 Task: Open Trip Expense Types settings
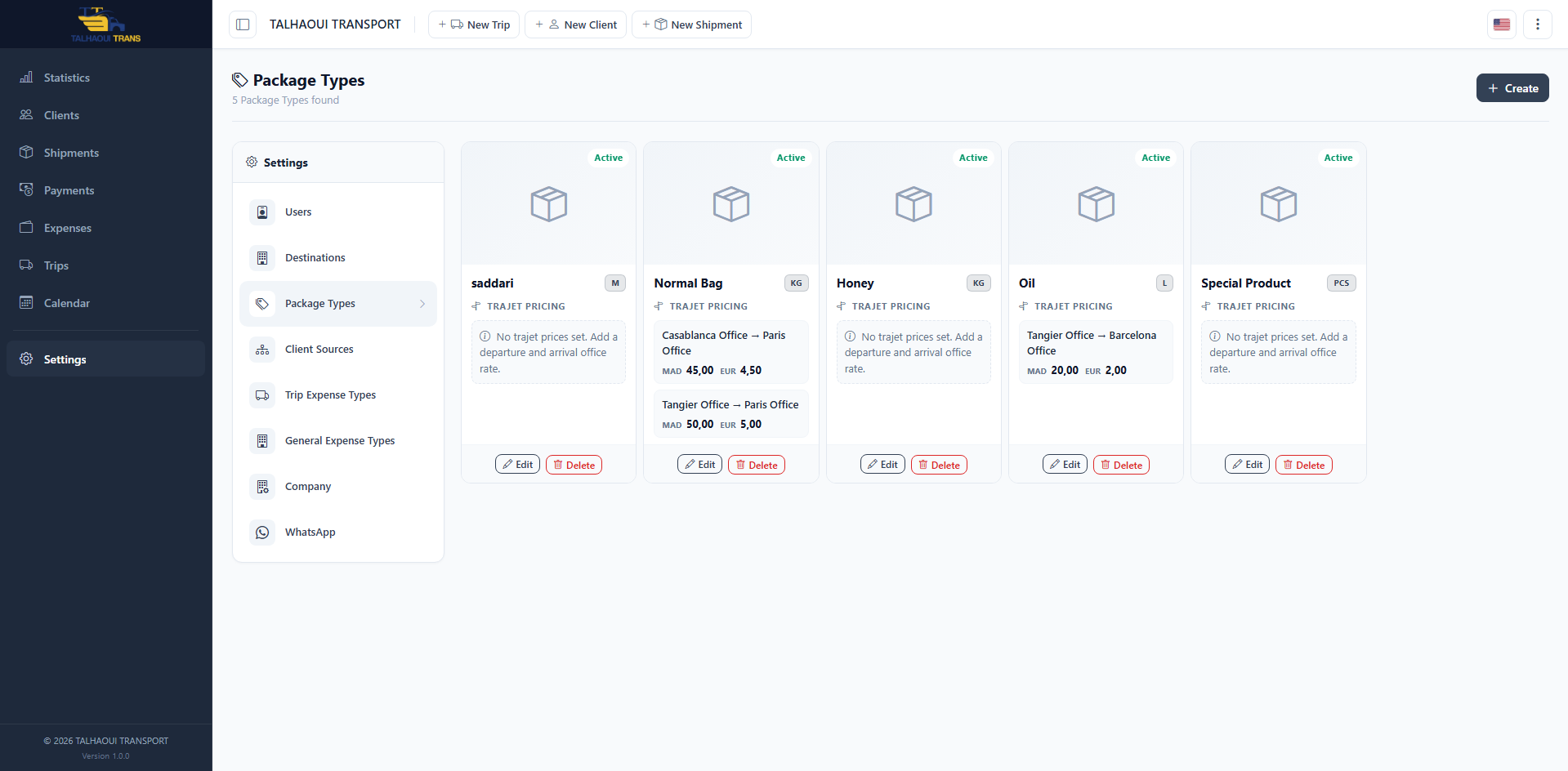pyautogui.click(x=338, y=395)
